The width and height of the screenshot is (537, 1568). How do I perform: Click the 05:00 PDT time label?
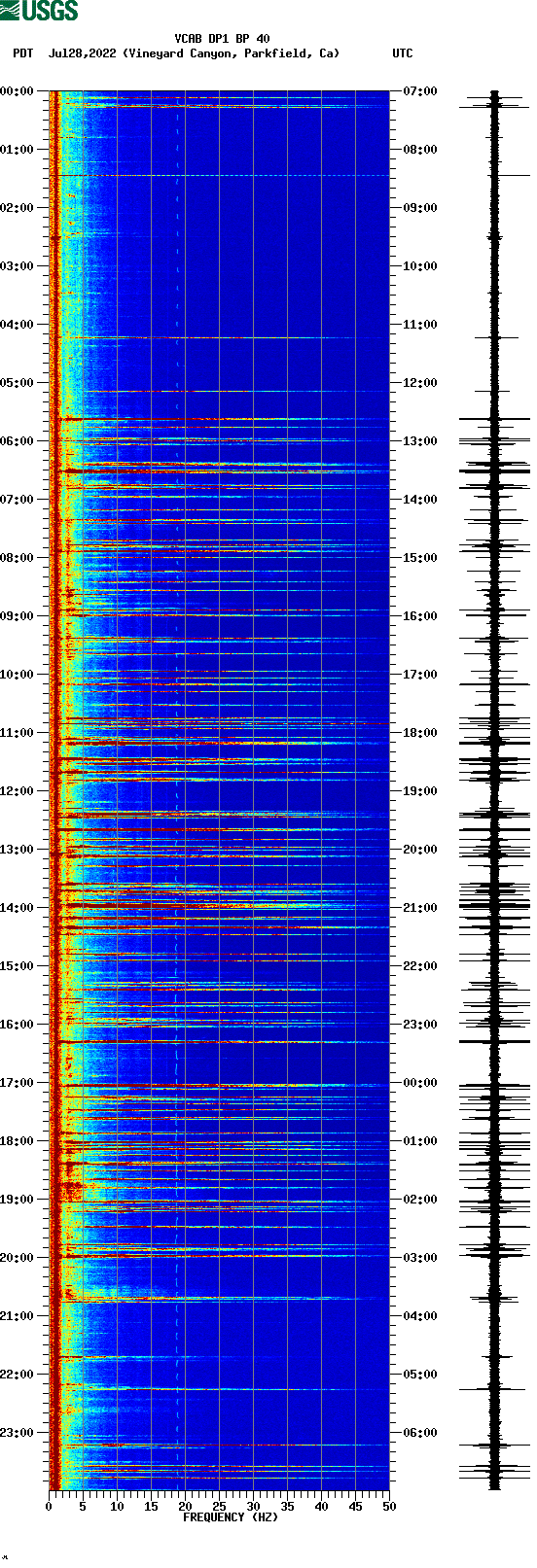tap(17, 383)
